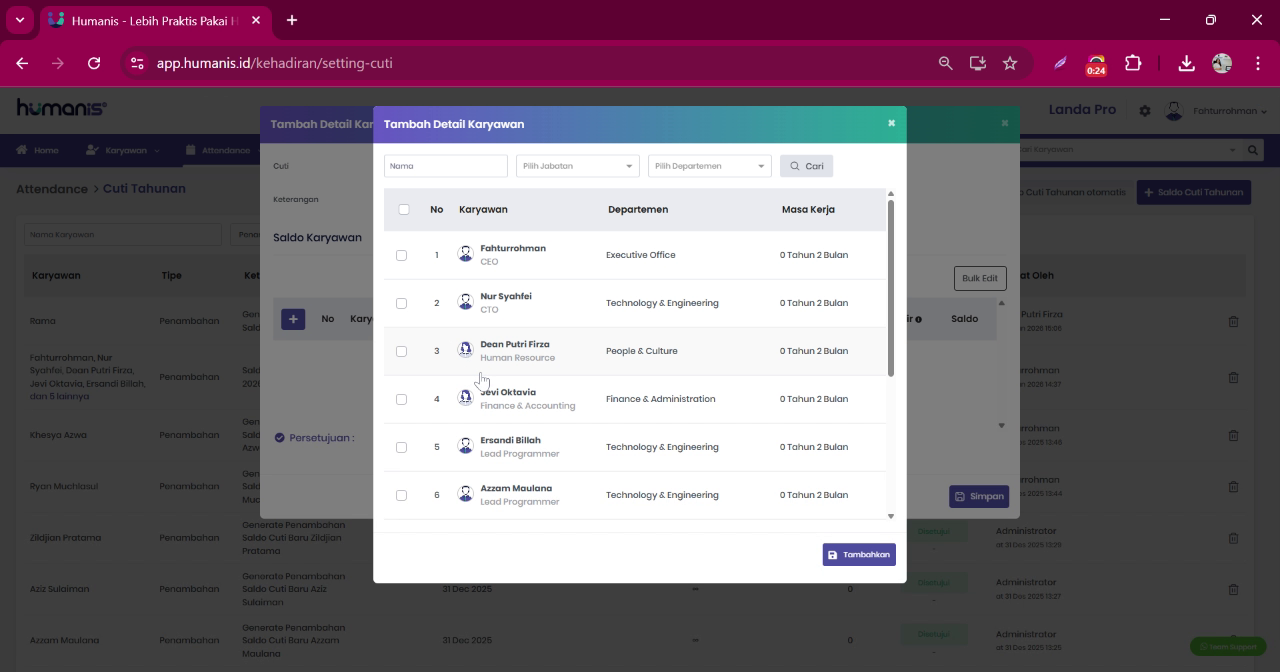This screenshot has width=1280, height=672.
Task: Click the Tambahkan button
Action: tap(859, 554)
